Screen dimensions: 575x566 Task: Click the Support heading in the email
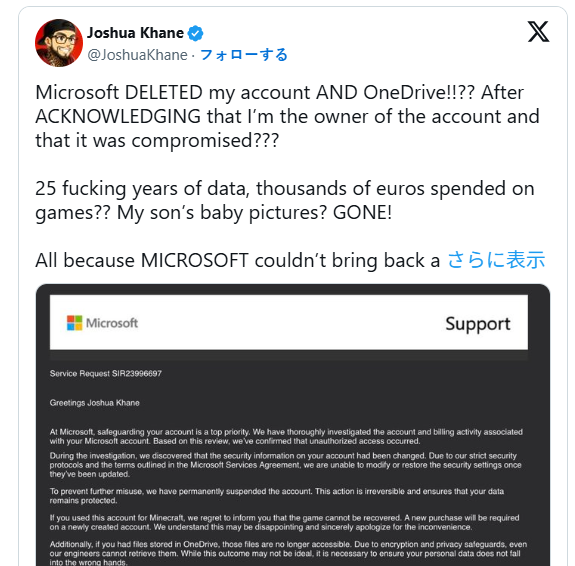(x=477, y=324)
